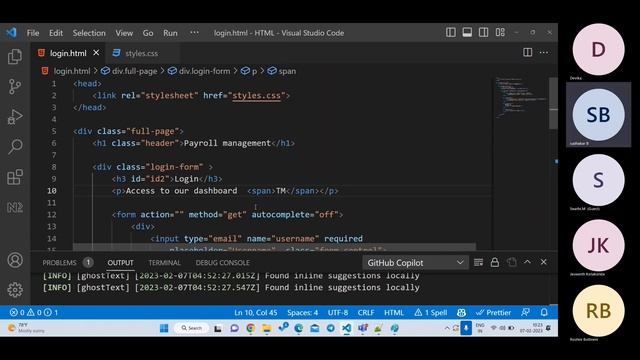Click the editor minimap
The width and height of the screenshot is (640, 360).
(x=520, y=98)
